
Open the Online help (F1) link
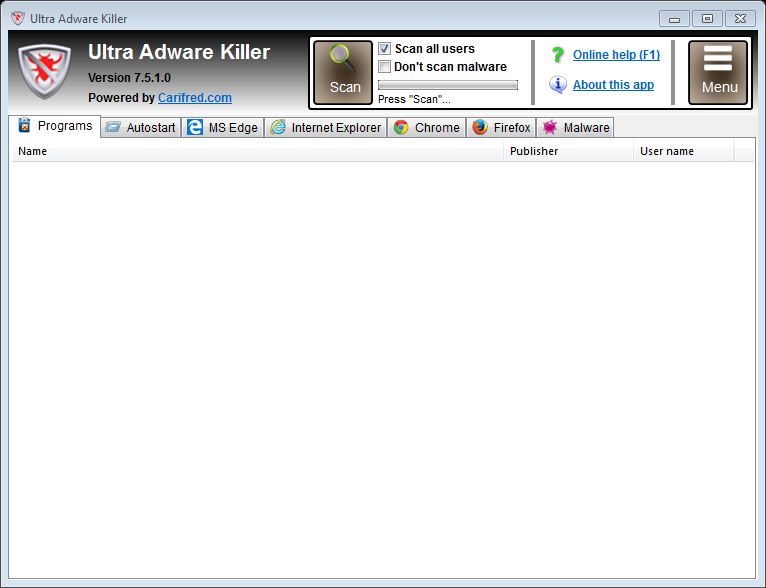[x=616, y=55]
